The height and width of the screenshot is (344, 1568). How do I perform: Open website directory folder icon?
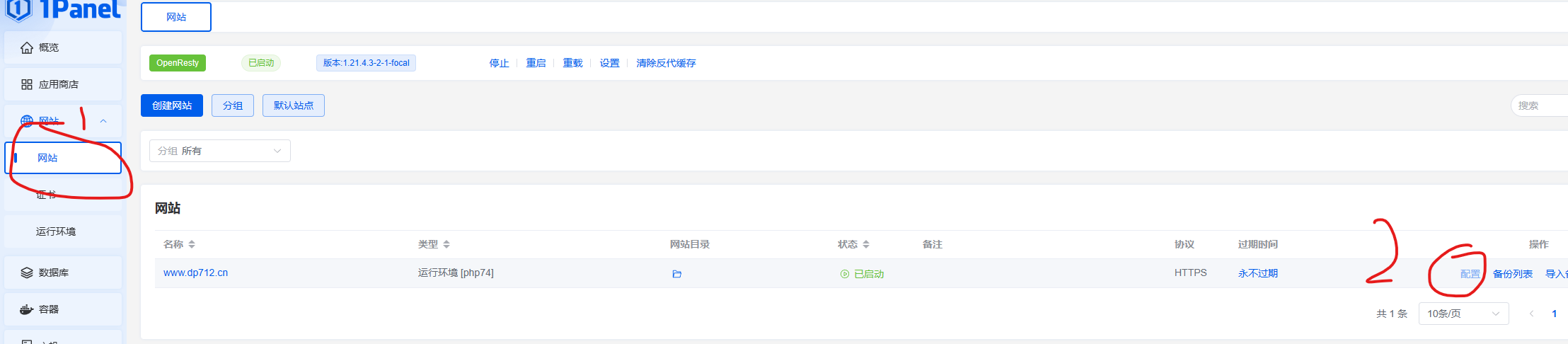(676, 274)
